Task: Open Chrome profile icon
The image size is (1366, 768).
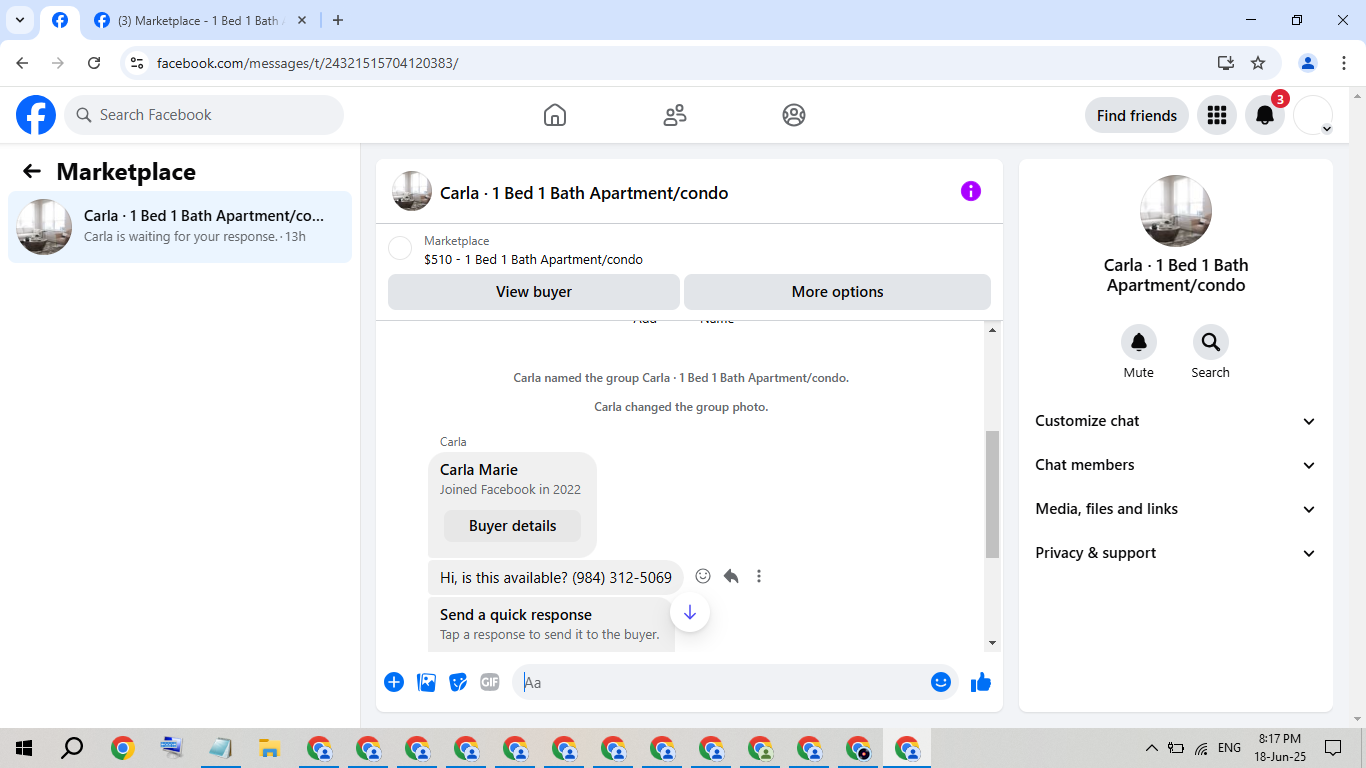Action: (1308, 63)
